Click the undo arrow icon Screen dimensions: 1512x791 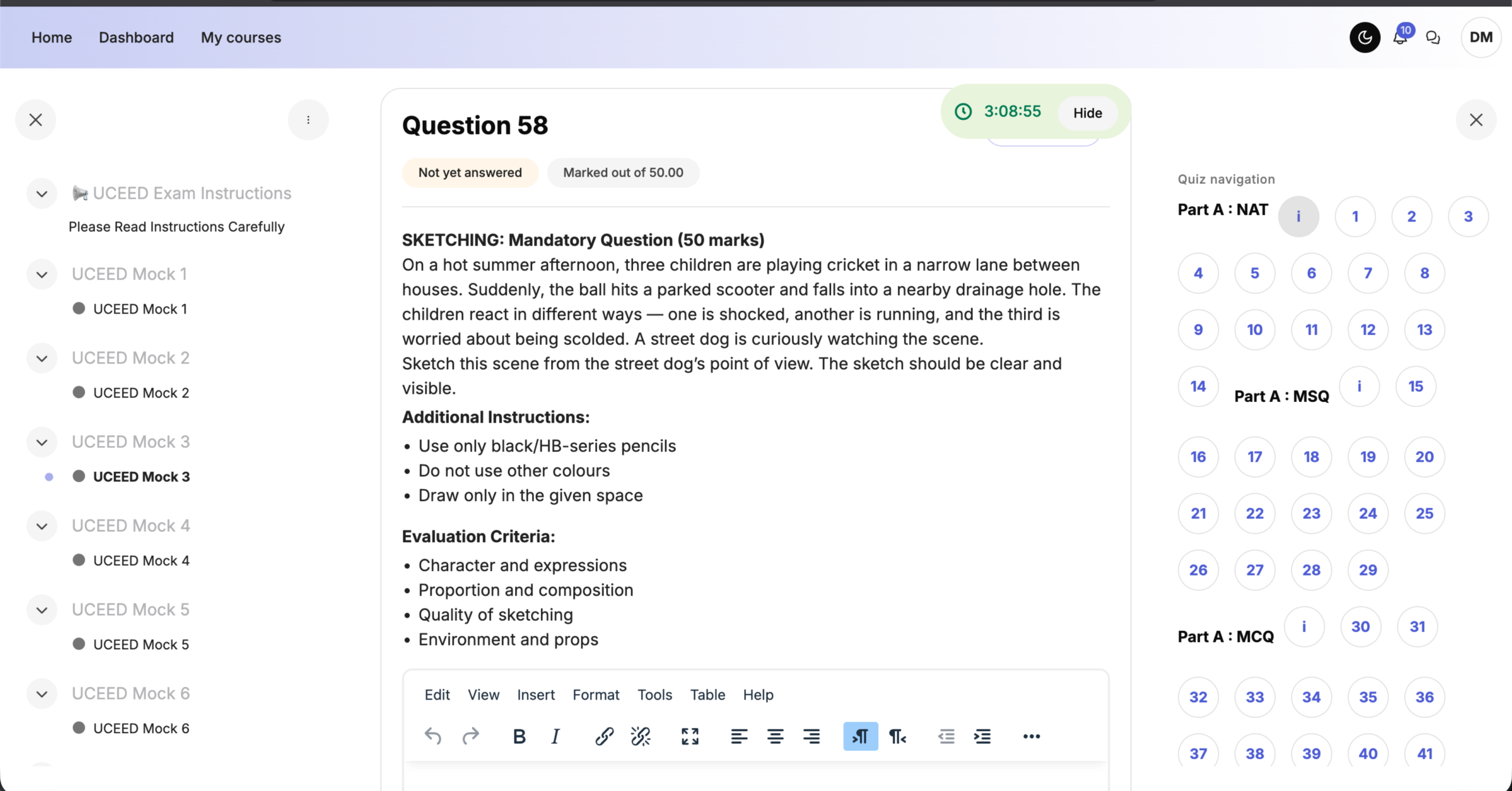(x=433, y=736)
